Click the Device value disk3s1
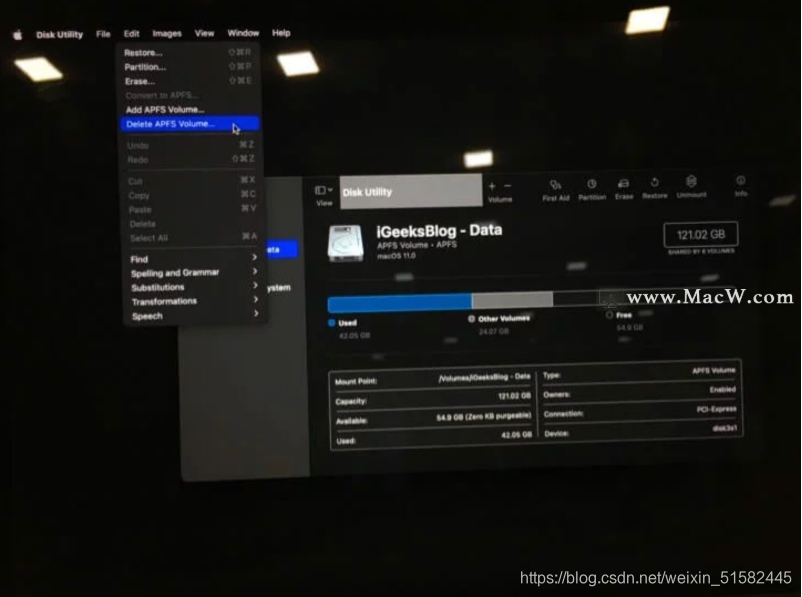Image resolution: width=802 pixels, height=597 pixels. click(x=724, y=428)
